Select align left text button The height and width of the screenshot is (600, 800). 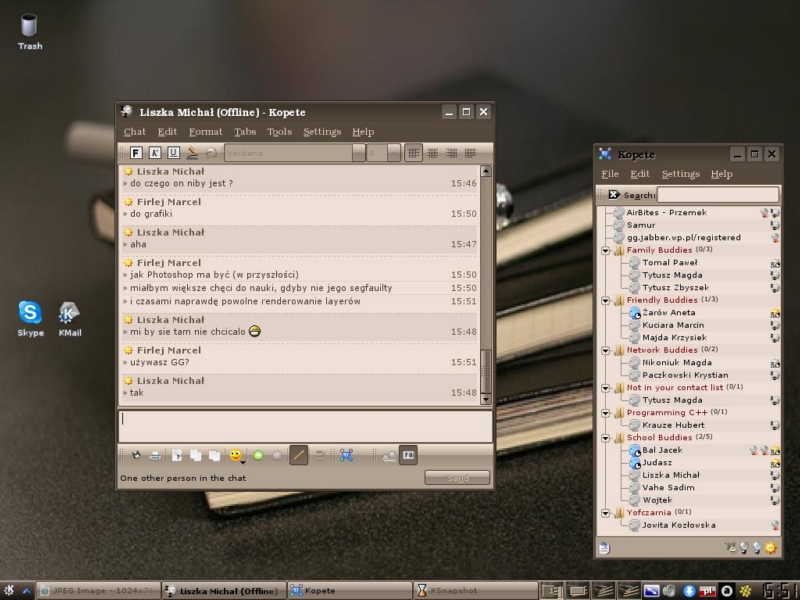pyautogui.click(x=413, y=153)
